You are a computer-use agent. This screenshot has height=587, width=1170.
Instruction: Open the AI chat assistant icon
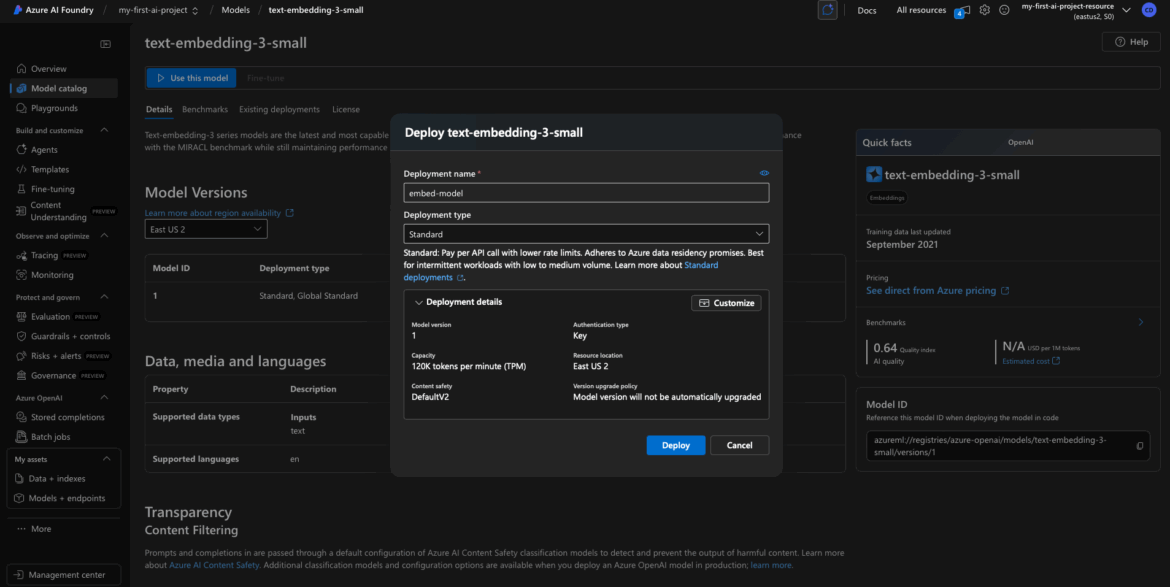[x=827, y=10]
